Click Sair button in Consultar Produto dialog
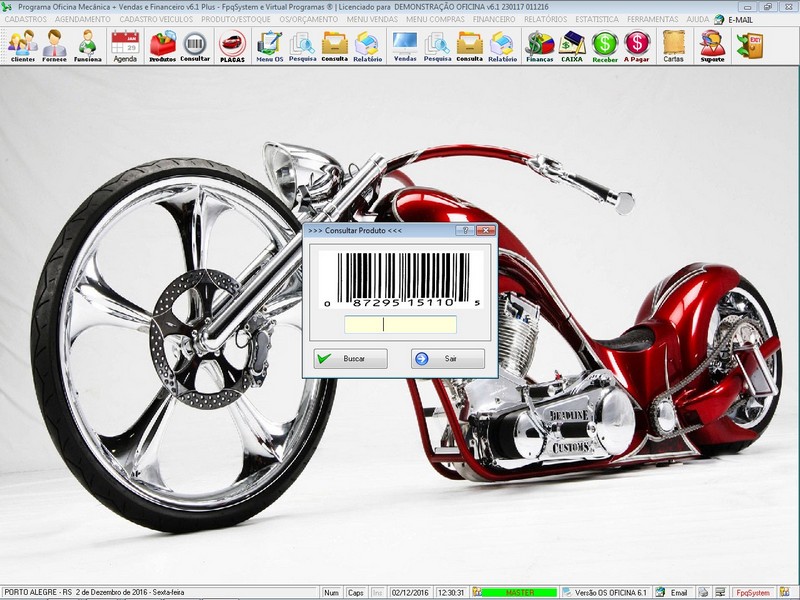 (448, 359)
